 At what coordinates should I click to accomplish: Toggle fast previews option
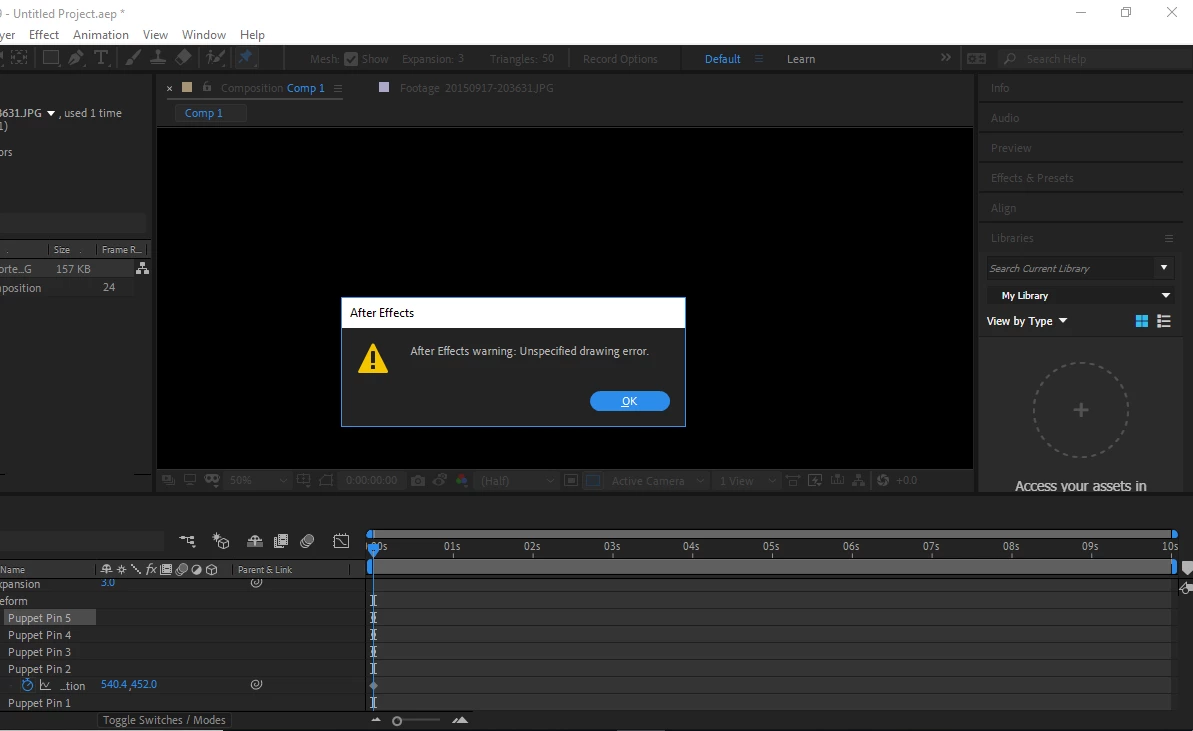tap(815, 481)
